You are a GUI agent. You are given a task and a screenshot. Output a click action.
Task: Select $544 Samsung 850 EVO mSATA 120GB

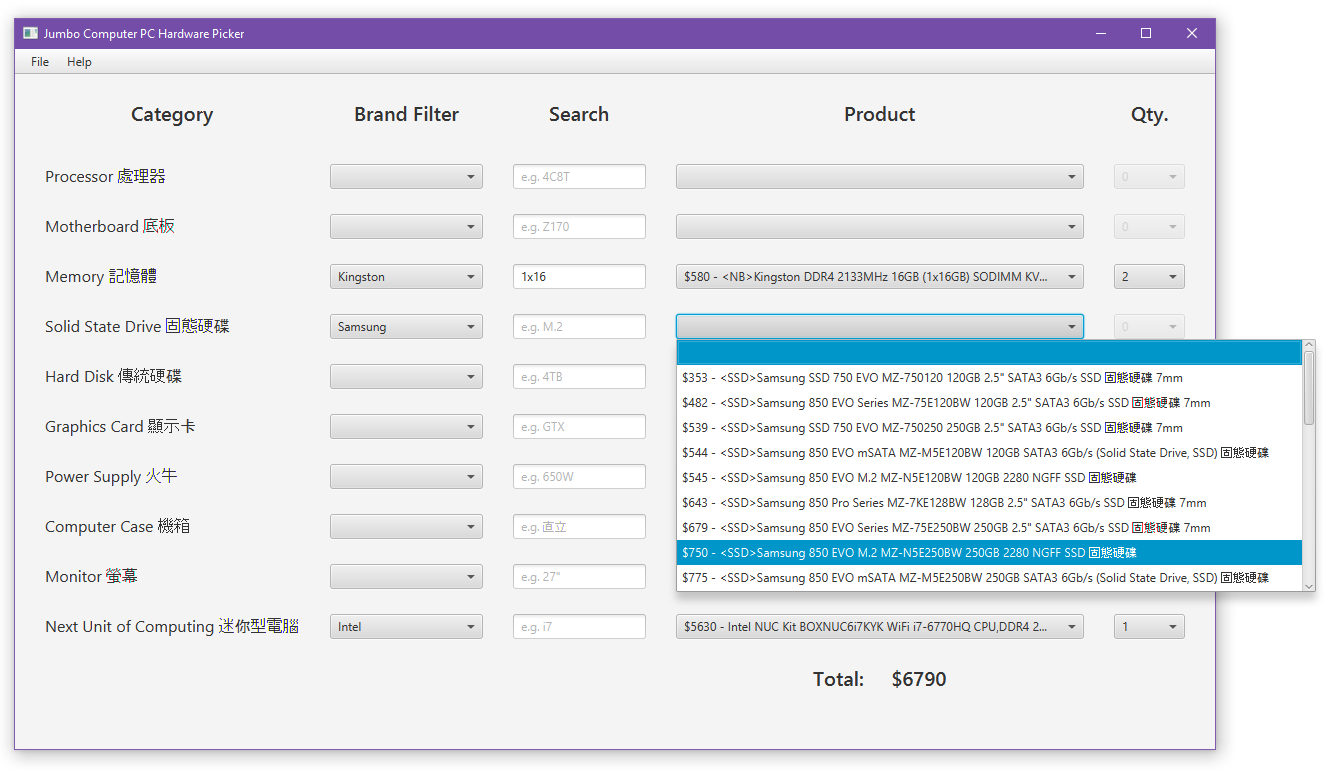point(989,453)
